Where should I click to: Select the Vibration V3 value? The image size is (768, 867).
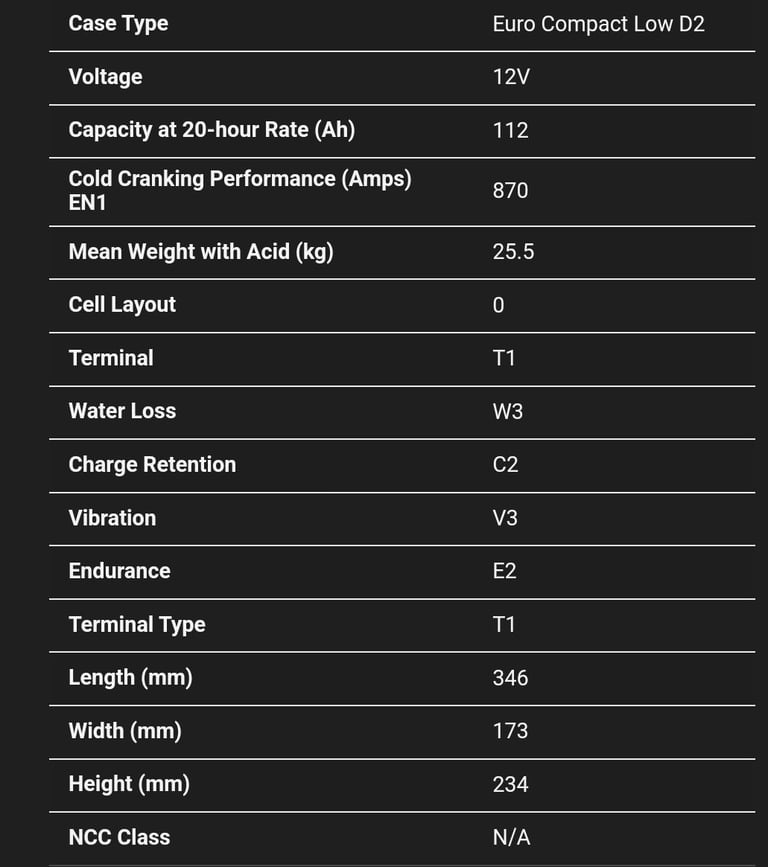(505, 519)
